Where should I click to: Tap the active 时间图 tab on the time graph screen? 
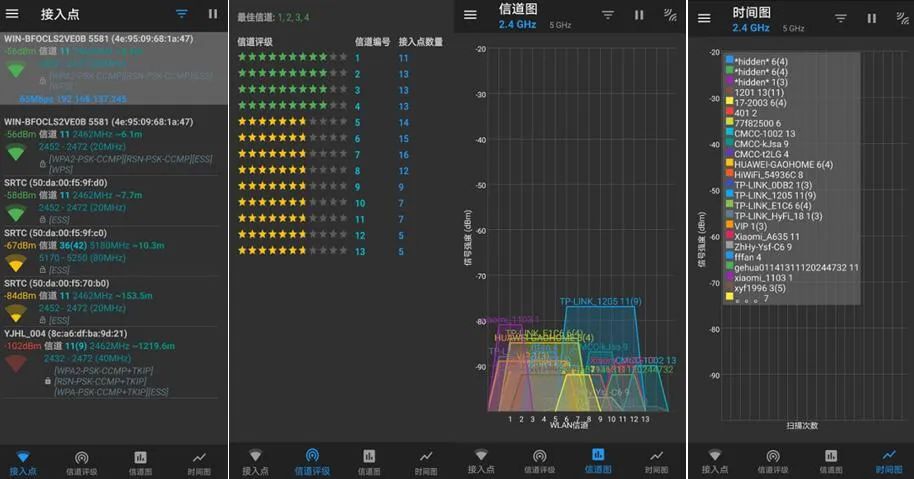889,461
